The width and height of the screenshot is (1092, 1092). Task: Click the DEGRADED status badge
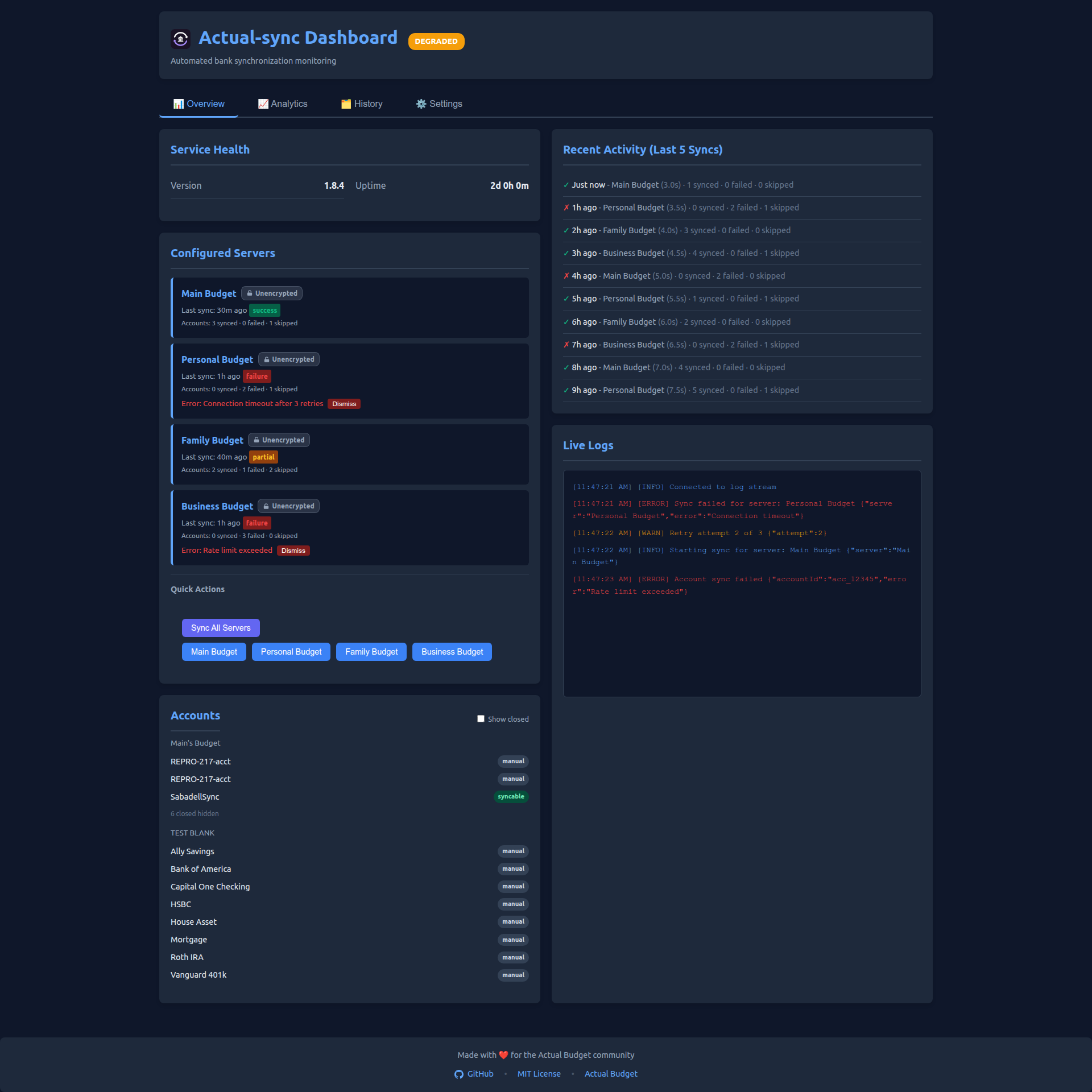[436, 42]
